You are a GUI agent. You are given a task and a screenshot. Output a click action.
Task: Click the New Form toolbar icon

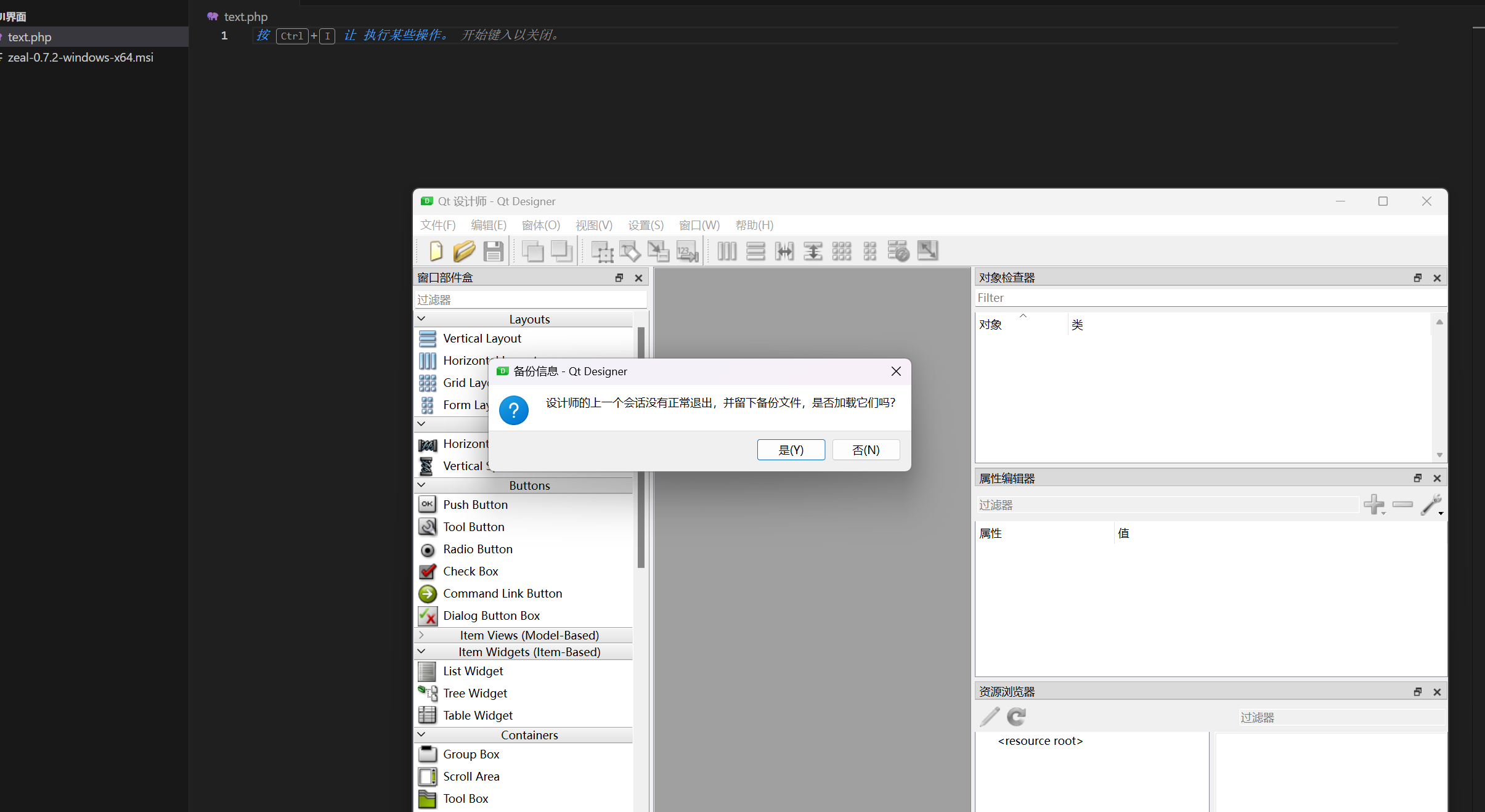pos(436,251)
